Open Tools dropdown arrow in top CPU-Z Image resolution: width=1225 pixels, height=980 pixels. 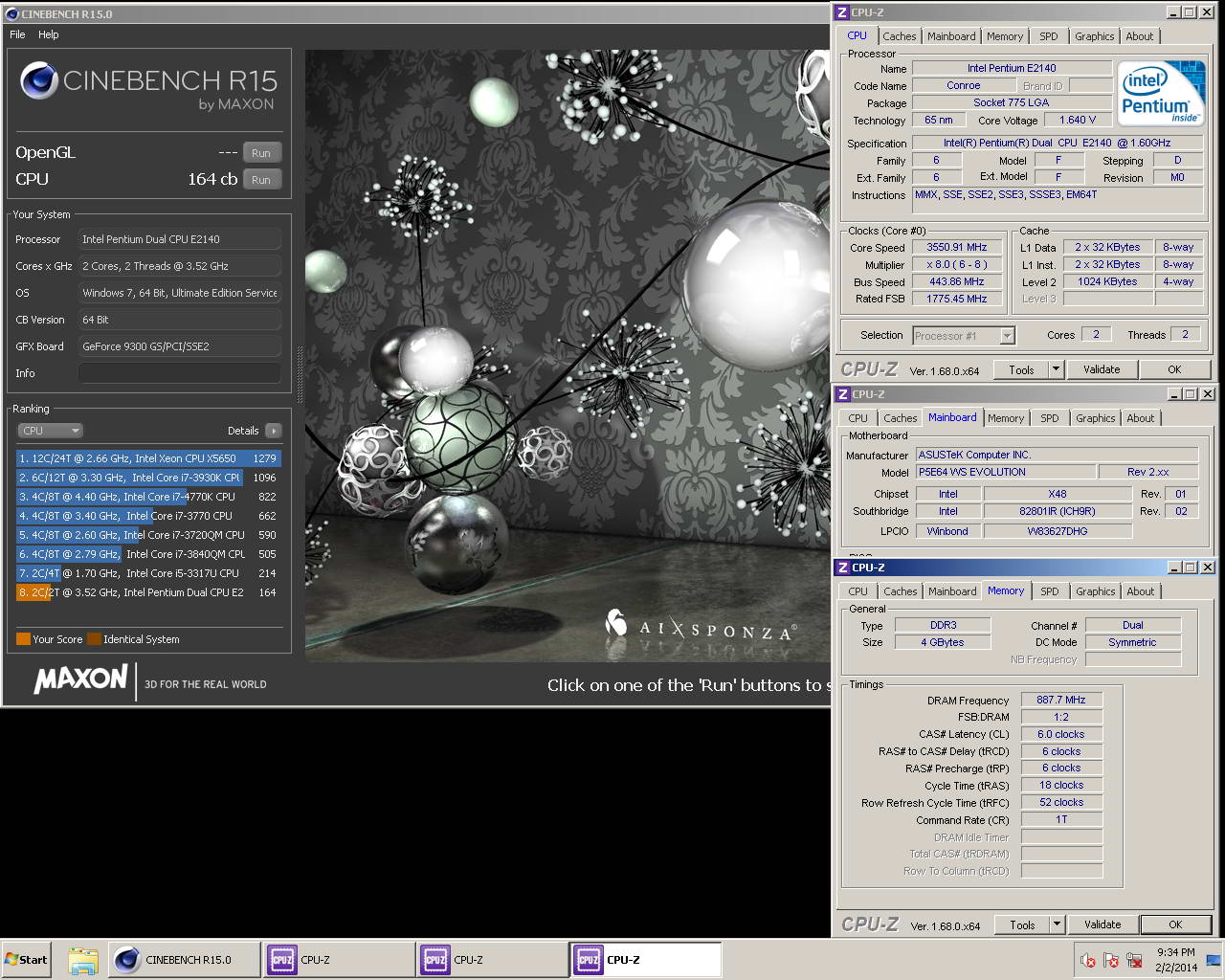(x=1057, y=369)
